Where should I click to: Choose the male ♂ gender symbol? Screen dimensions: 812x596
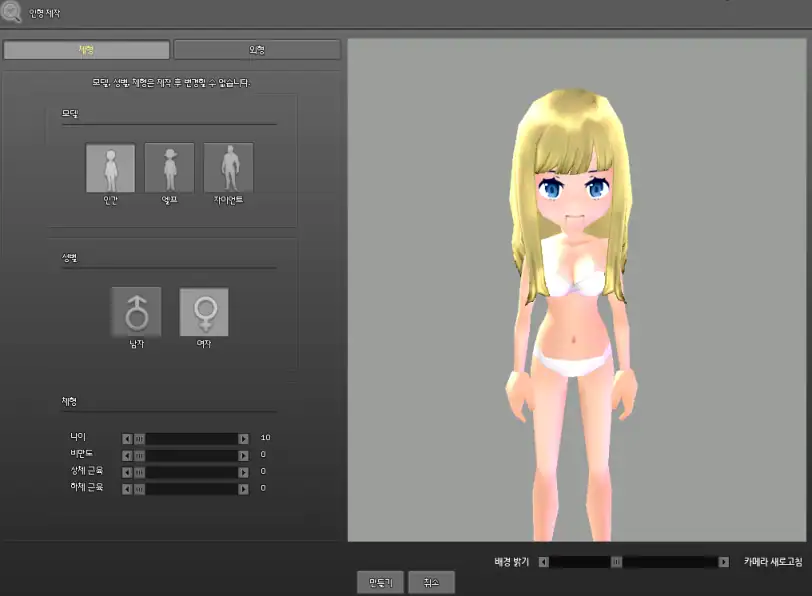click(x=135, y=313)
